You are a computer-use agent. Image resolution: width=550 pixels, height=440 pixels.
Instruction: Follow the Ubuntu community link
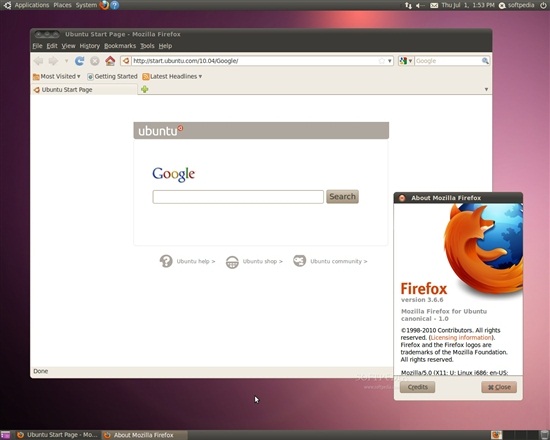coord(338,261)
